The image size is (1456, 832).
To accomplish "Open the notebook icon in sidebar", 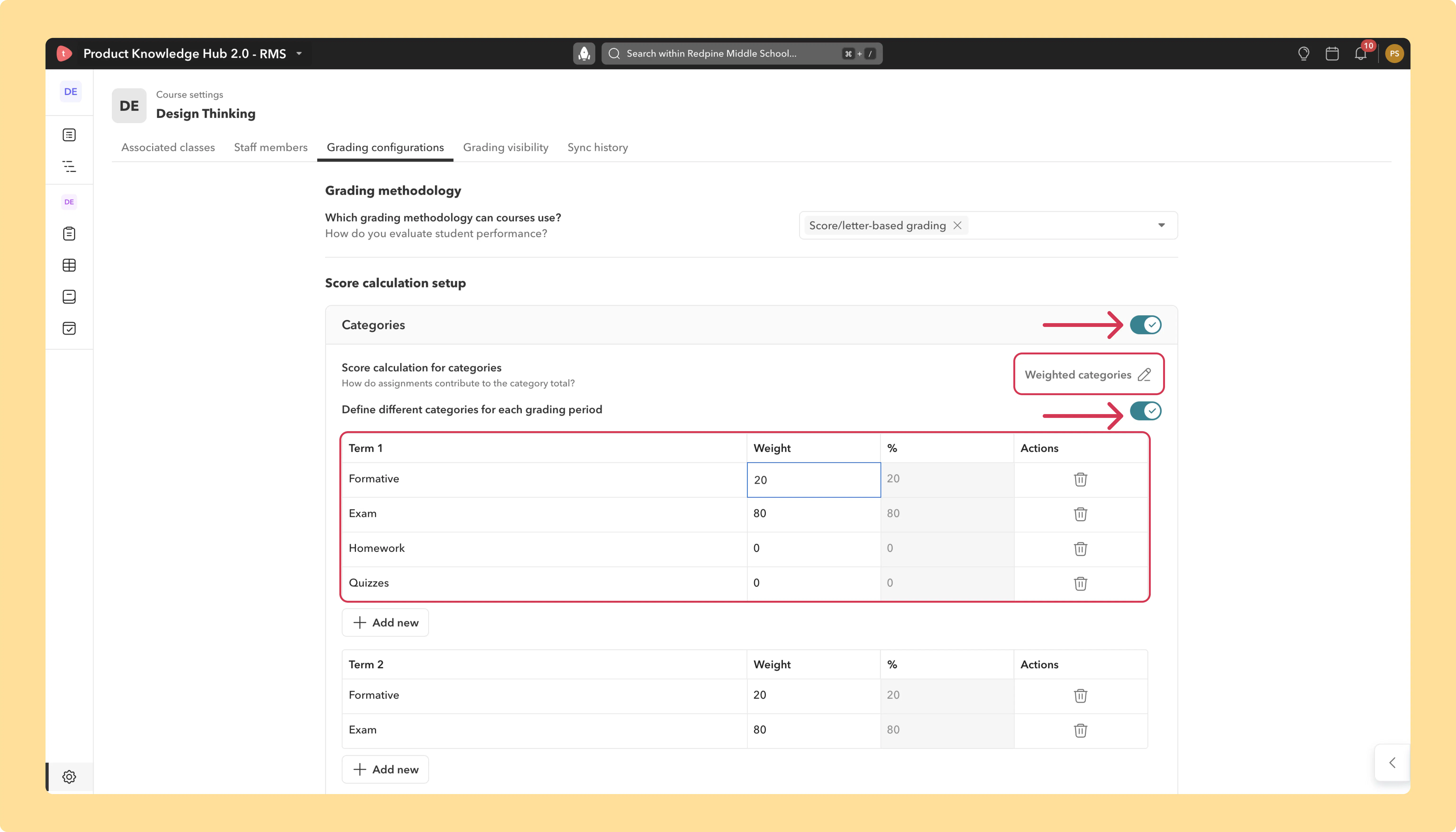I will [x=69, y=297].
